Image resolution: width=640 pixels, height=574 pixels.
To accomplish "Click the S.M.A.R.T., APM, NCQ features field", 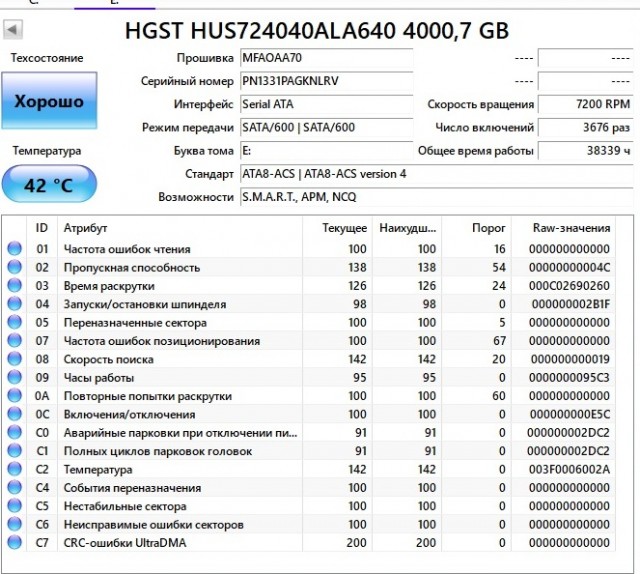I will [x=437, y=197].
